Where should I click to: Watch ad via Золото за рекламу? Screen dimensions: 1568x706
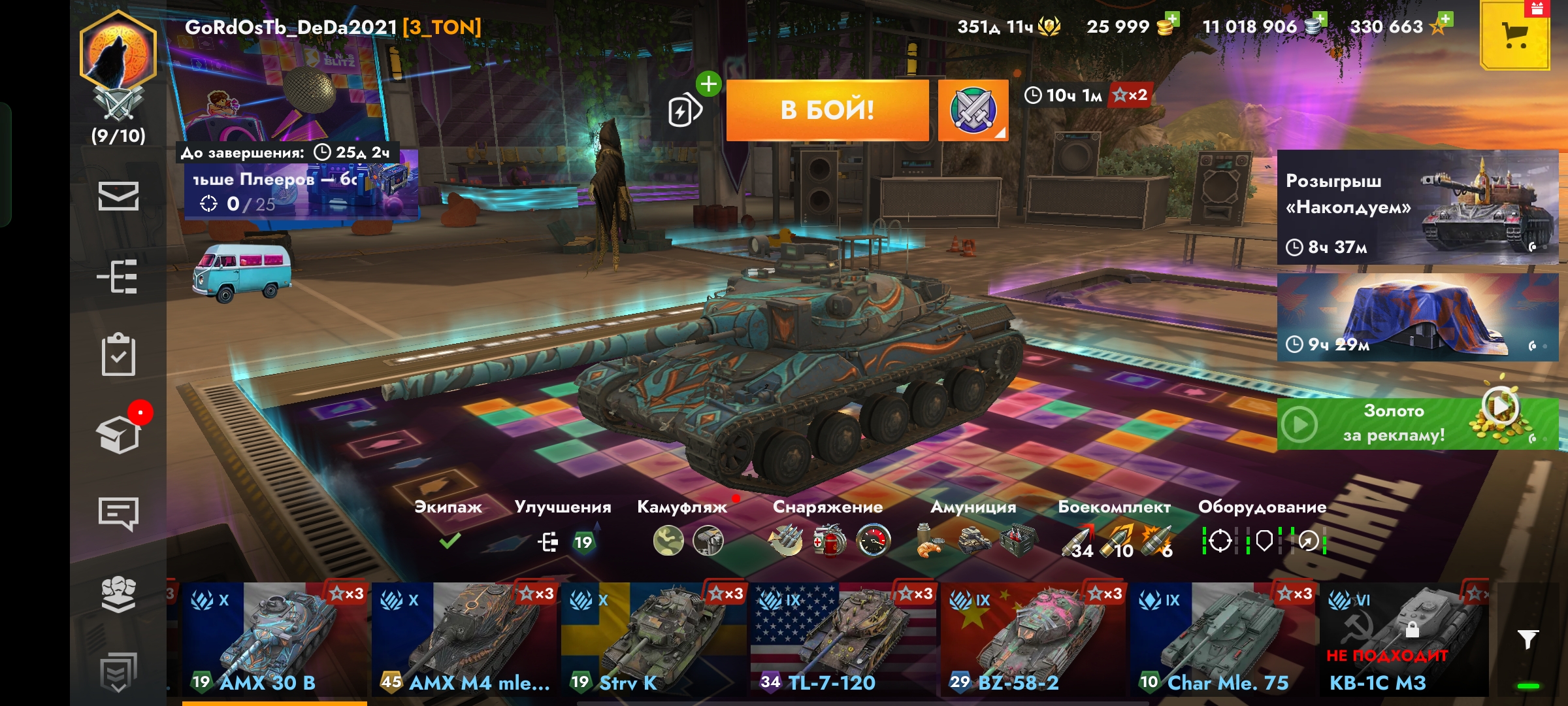click(1418, 424)
